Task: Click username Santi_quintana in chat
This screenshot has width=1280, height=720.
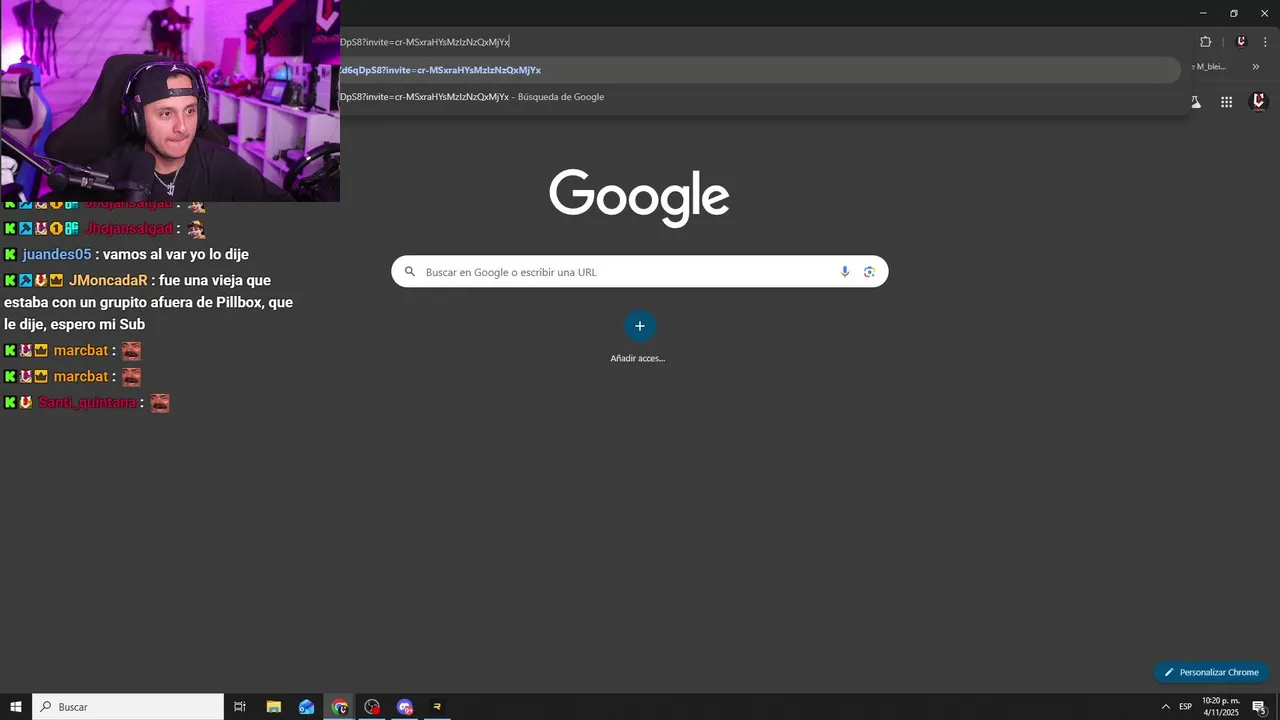Action: (87, 403)
